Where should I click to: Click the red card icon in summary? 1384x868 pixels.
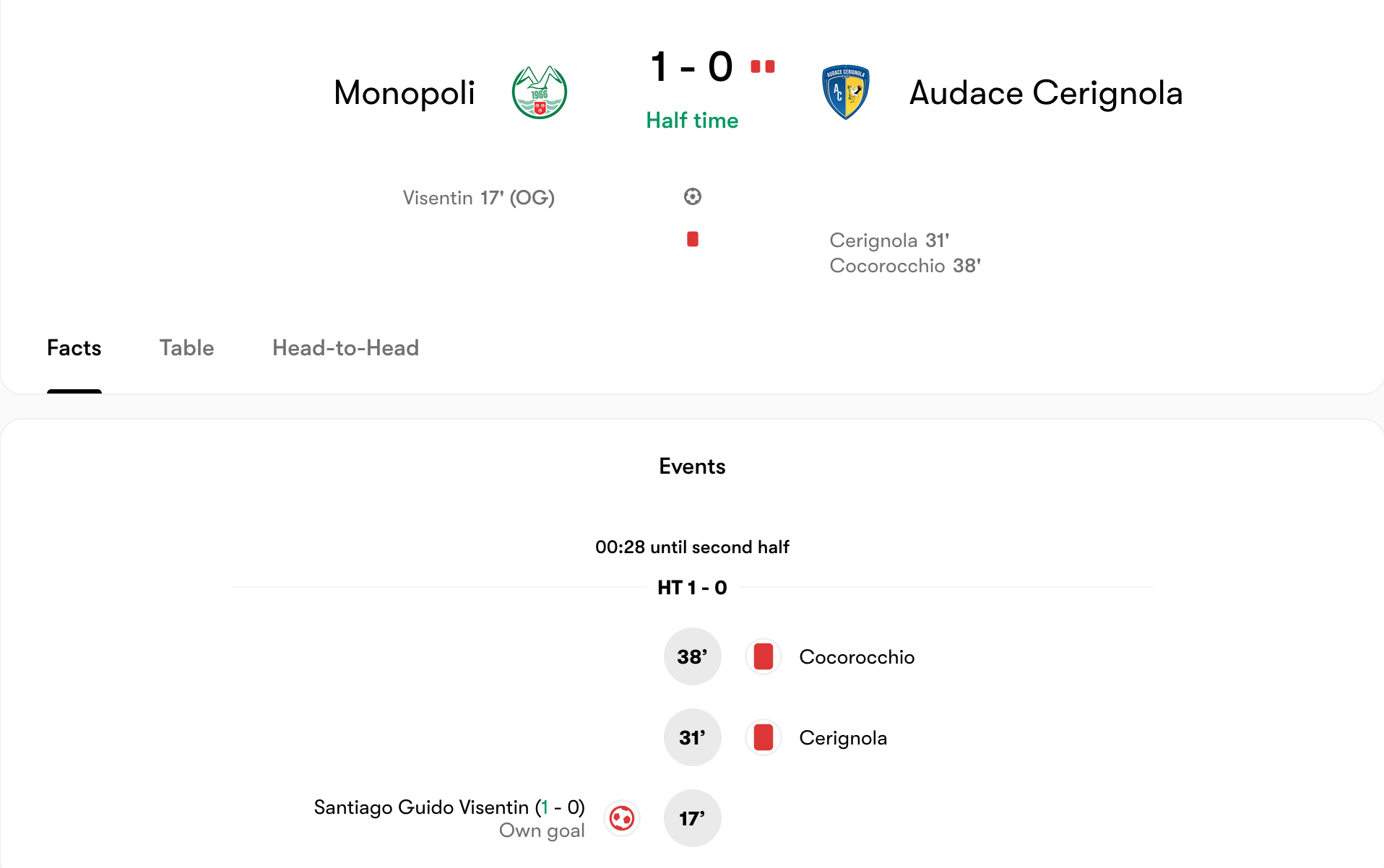[x=693, y=239]
